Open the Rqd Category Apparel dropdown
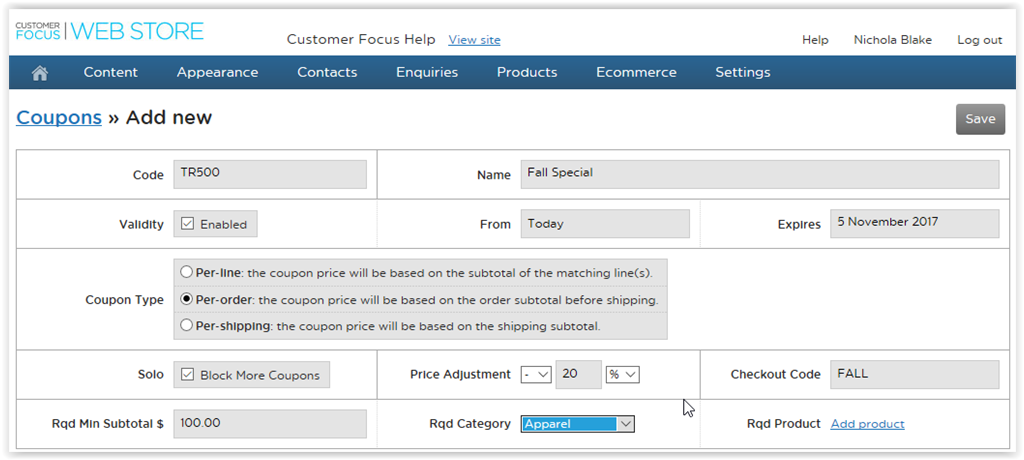This screenshot has width=1024, height=460. [578, 424]
